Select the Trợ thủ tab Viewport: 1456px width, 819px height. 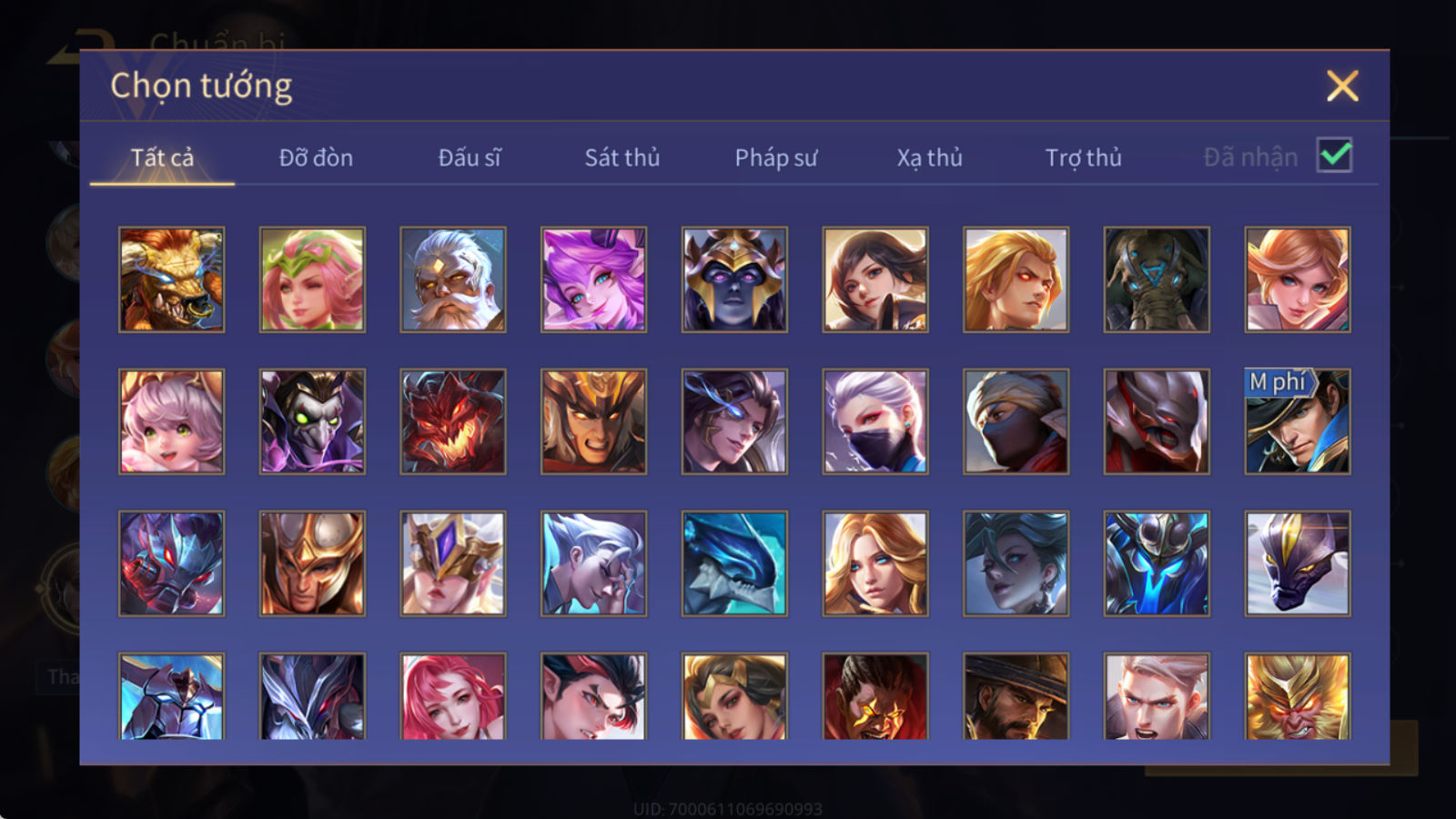[x=1083, y=157]
